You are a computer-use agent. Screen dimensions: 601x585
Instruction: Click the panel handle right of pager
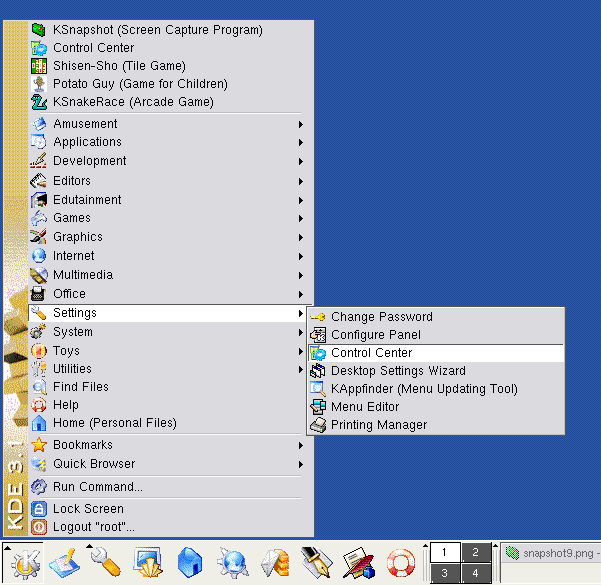point(495,563)
